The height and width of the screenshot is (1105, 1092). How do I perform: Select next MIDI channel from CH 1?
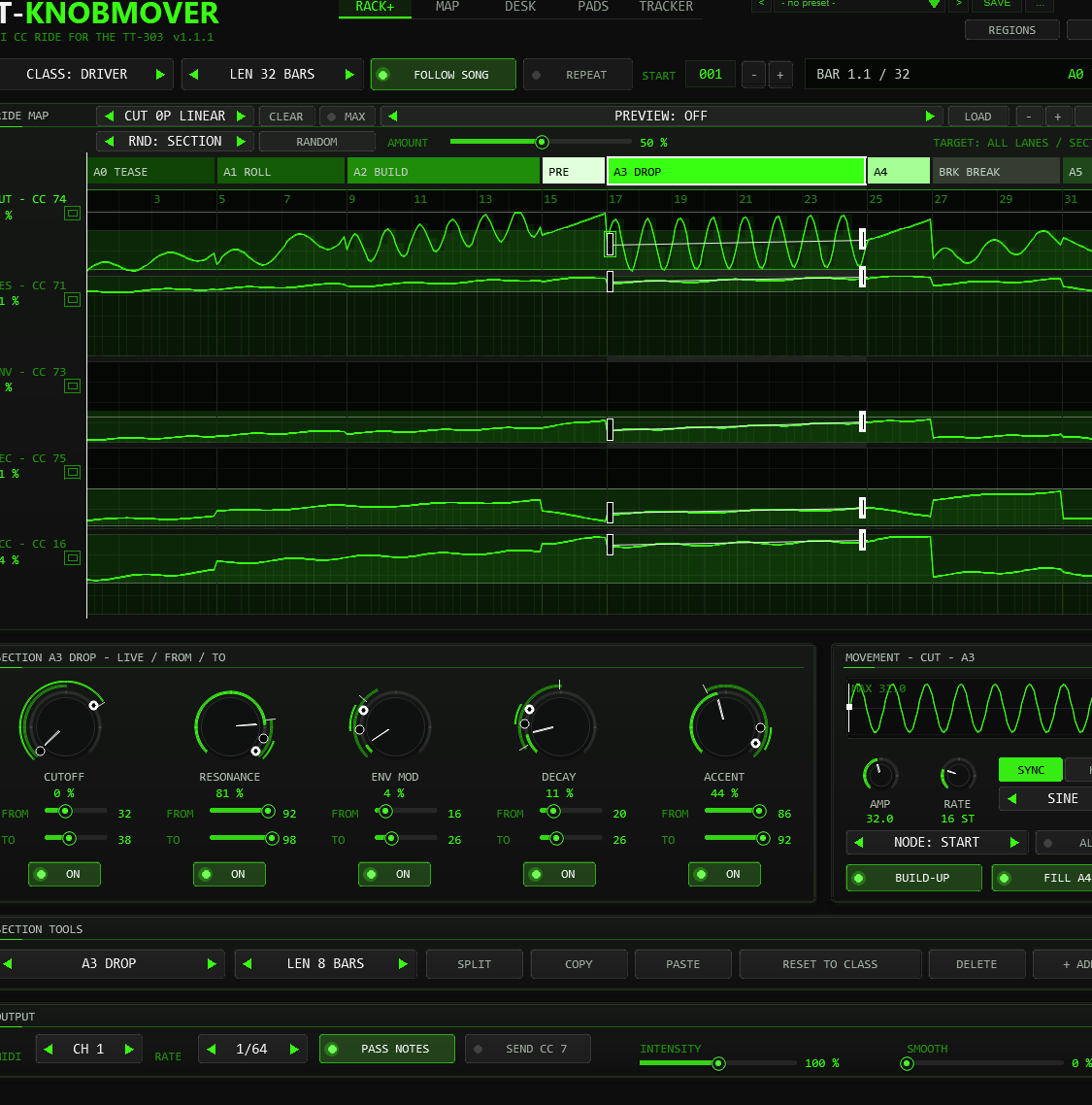tap(129, 1049)
